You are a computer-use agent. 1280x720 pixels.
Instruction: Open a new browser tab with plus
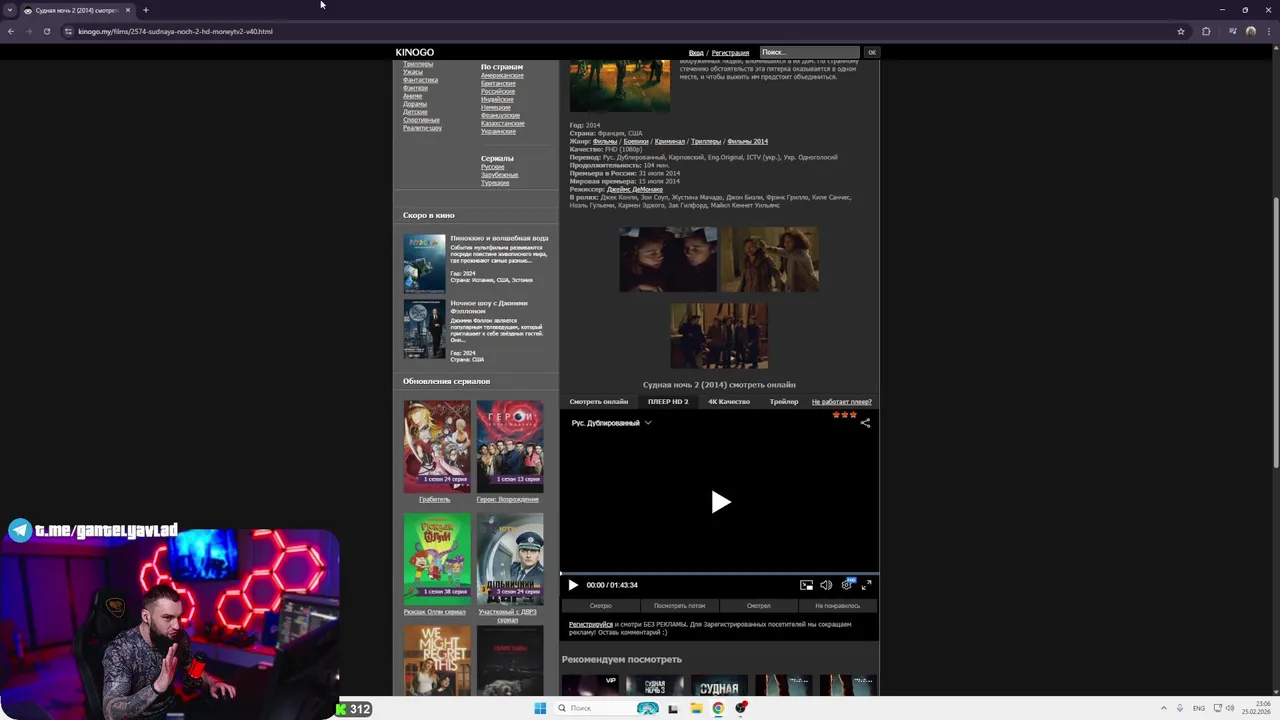(x=146, y=10)
